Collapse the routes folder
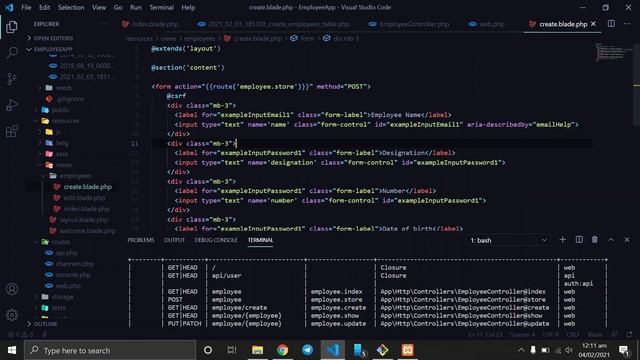Image resolution: width=640 pixels, height=360 pixels. [x=60, y=242]
